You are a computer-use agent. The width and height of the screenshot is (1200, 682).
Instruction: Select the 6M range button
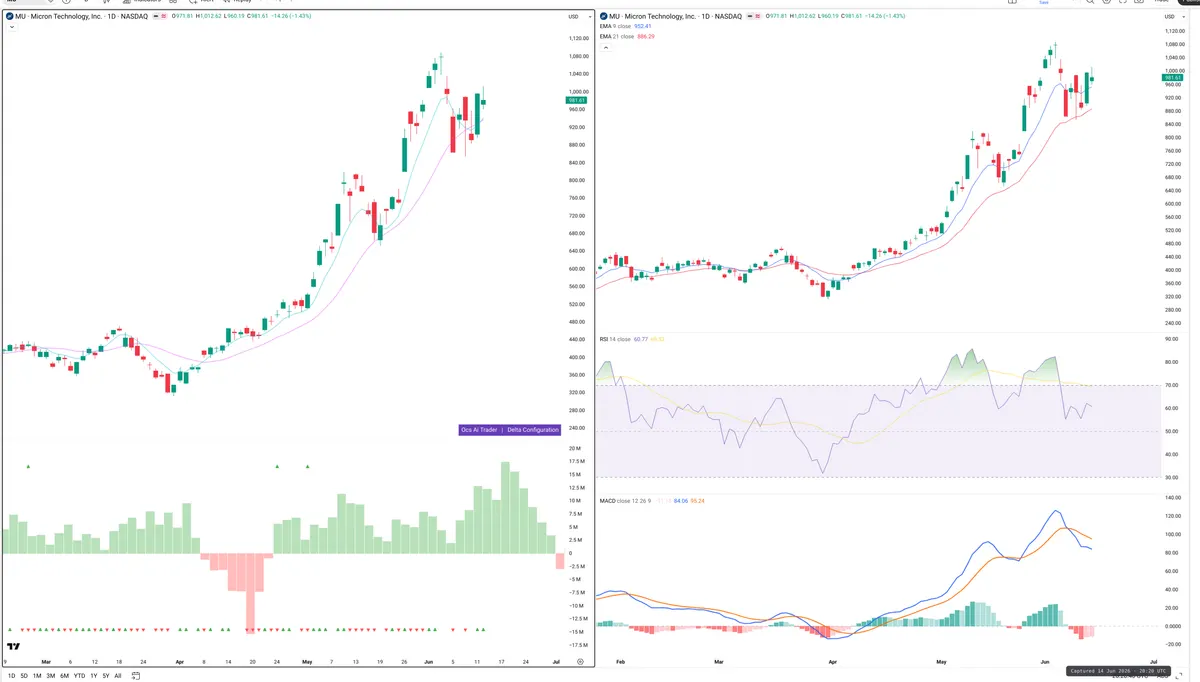pyautogui.click(x=65, y=676)
